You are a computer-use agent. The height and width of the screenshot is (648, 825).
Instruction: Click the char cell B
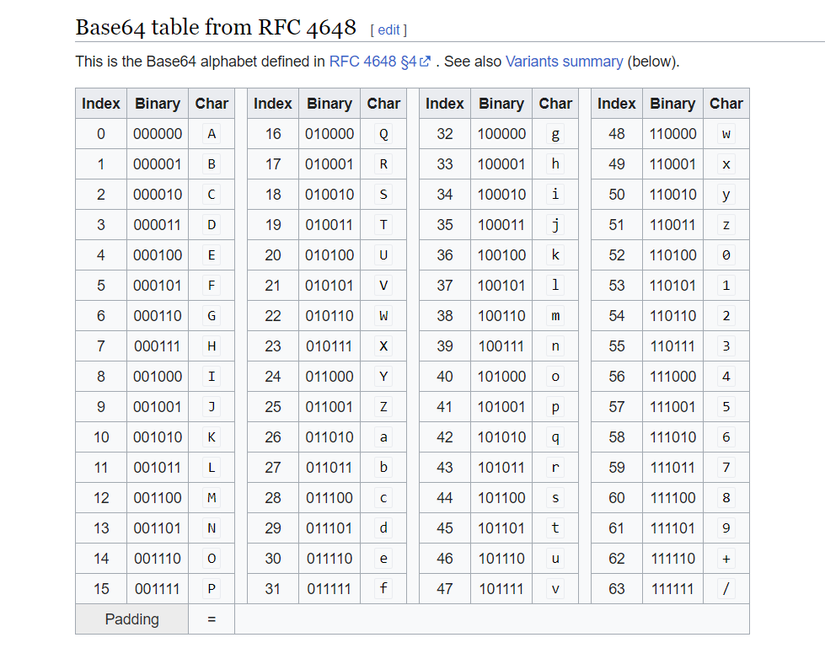(212, 164)
